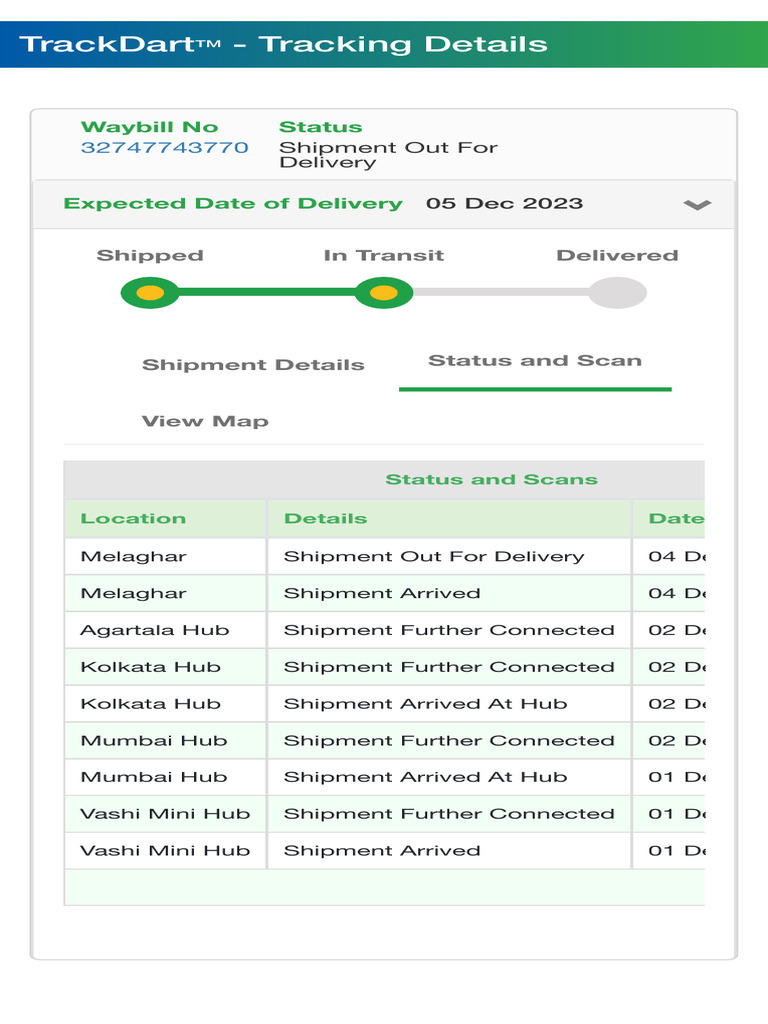Click the Expected Date of Delivery label
This screenshot has height=1024, width=768.
(233, 204)
